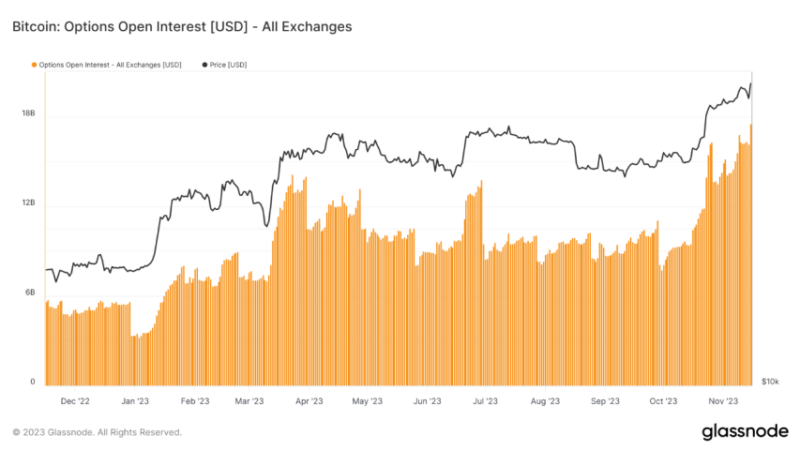Click the black Price legend dot

pyautogui.click(x=204, y=65)
